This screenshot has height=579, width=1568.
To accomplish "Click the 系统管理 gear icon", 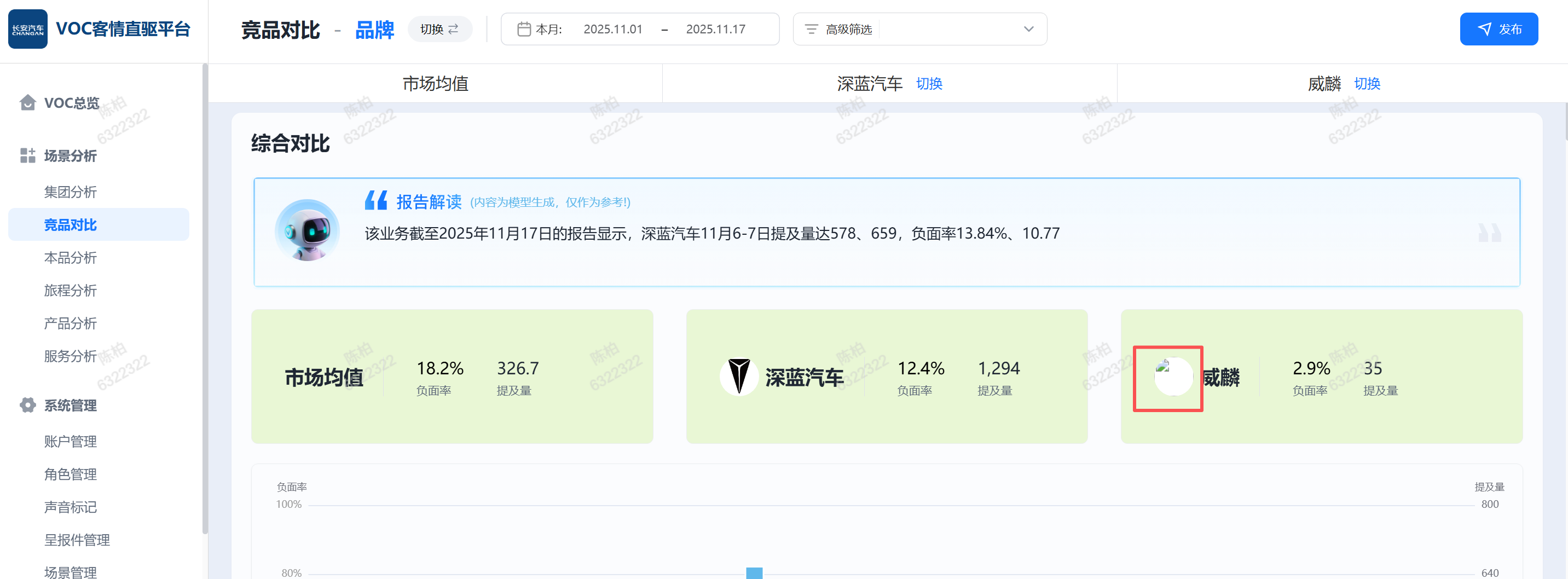I will click(27, 406).
